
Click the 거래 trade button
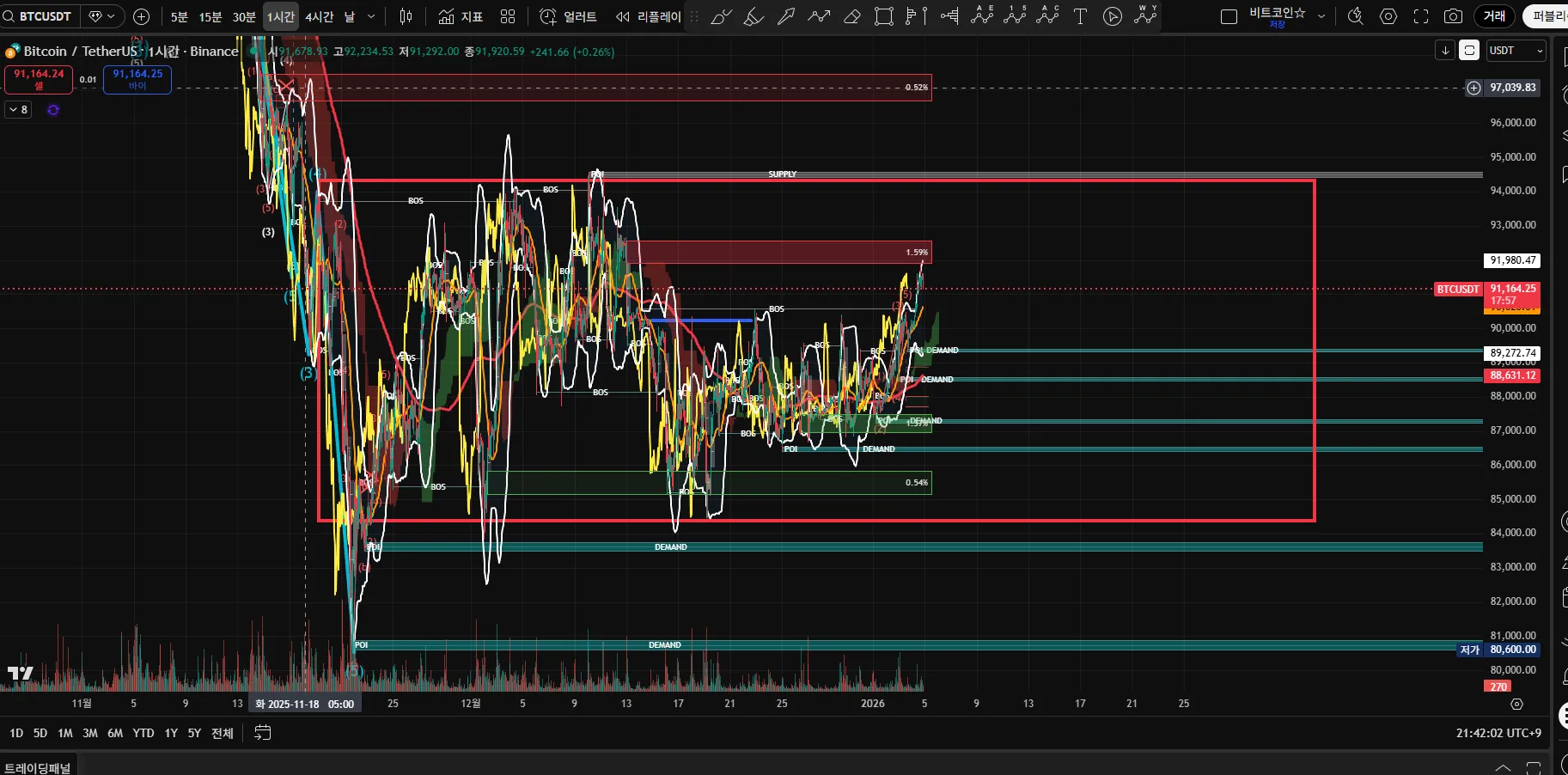(1494, 16)
